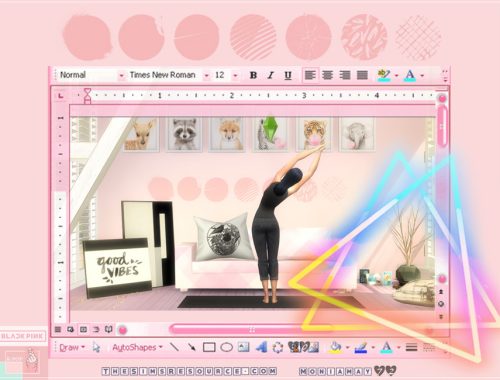
Task: Select the Line drawing tool
Action: tap(174, 347)
